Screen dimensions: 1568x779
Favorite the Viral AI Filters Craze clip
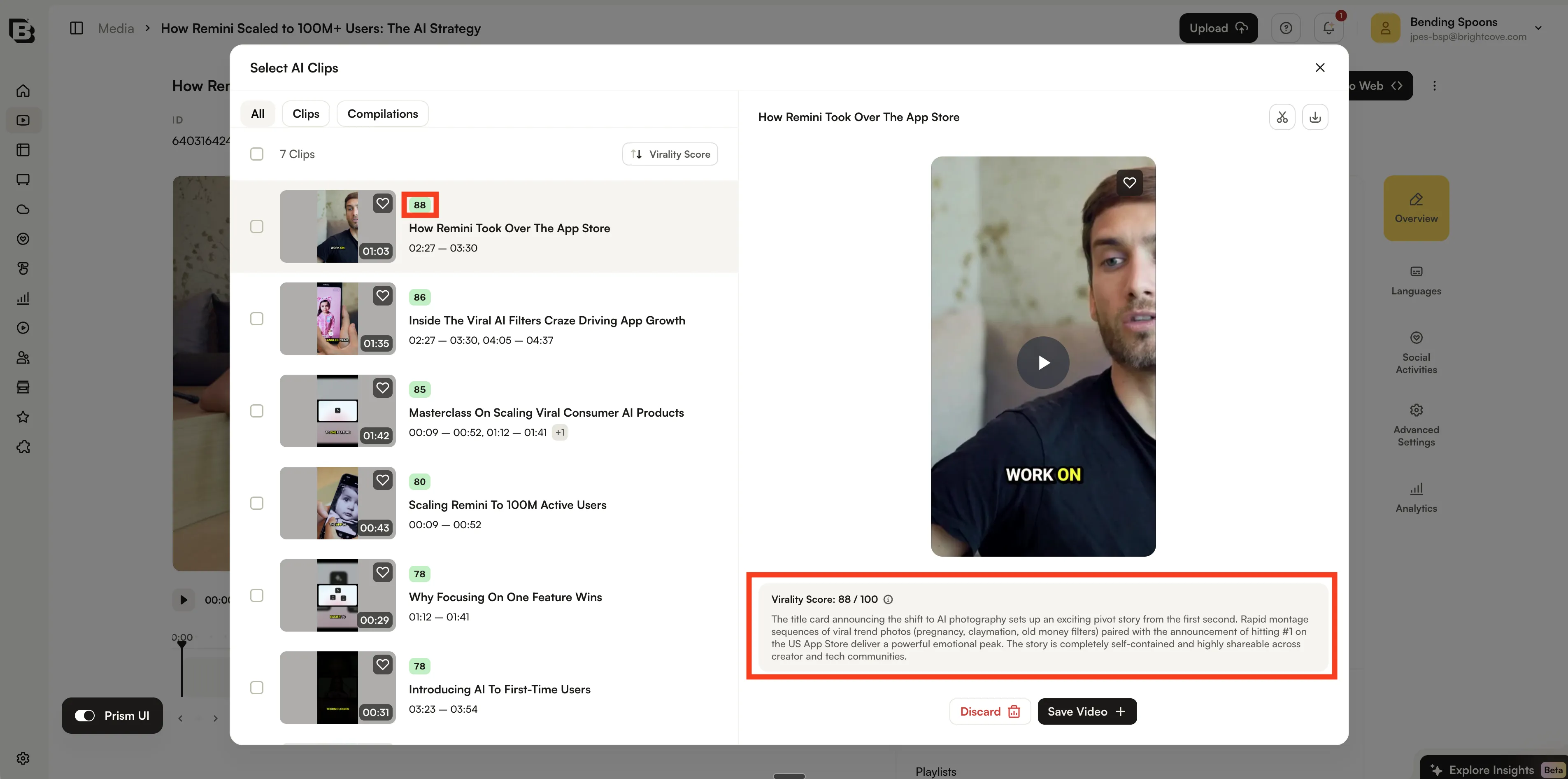(x=382, y=296)
